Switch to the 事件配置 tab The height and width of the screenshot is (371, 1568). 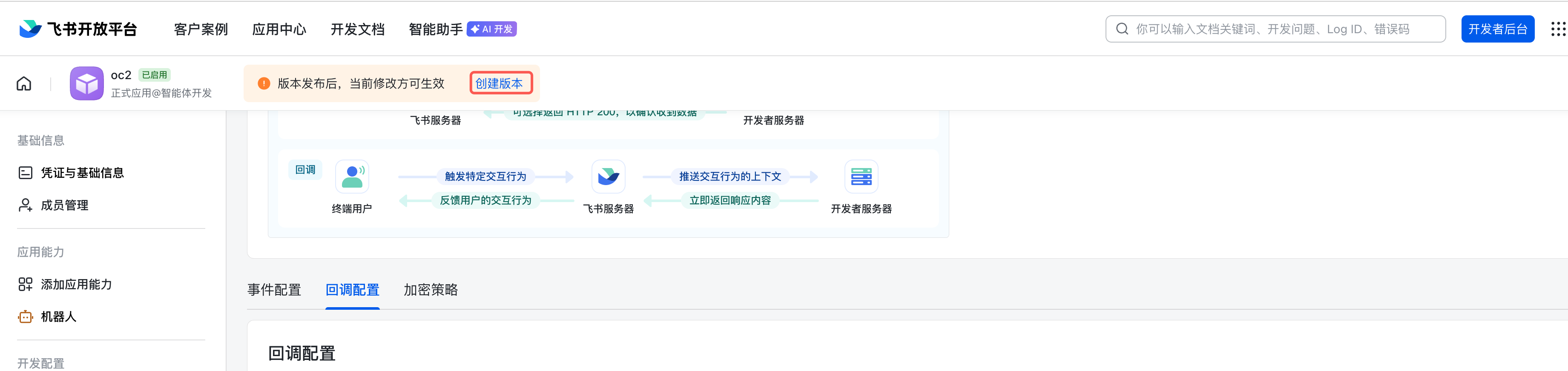pos(274,290)
